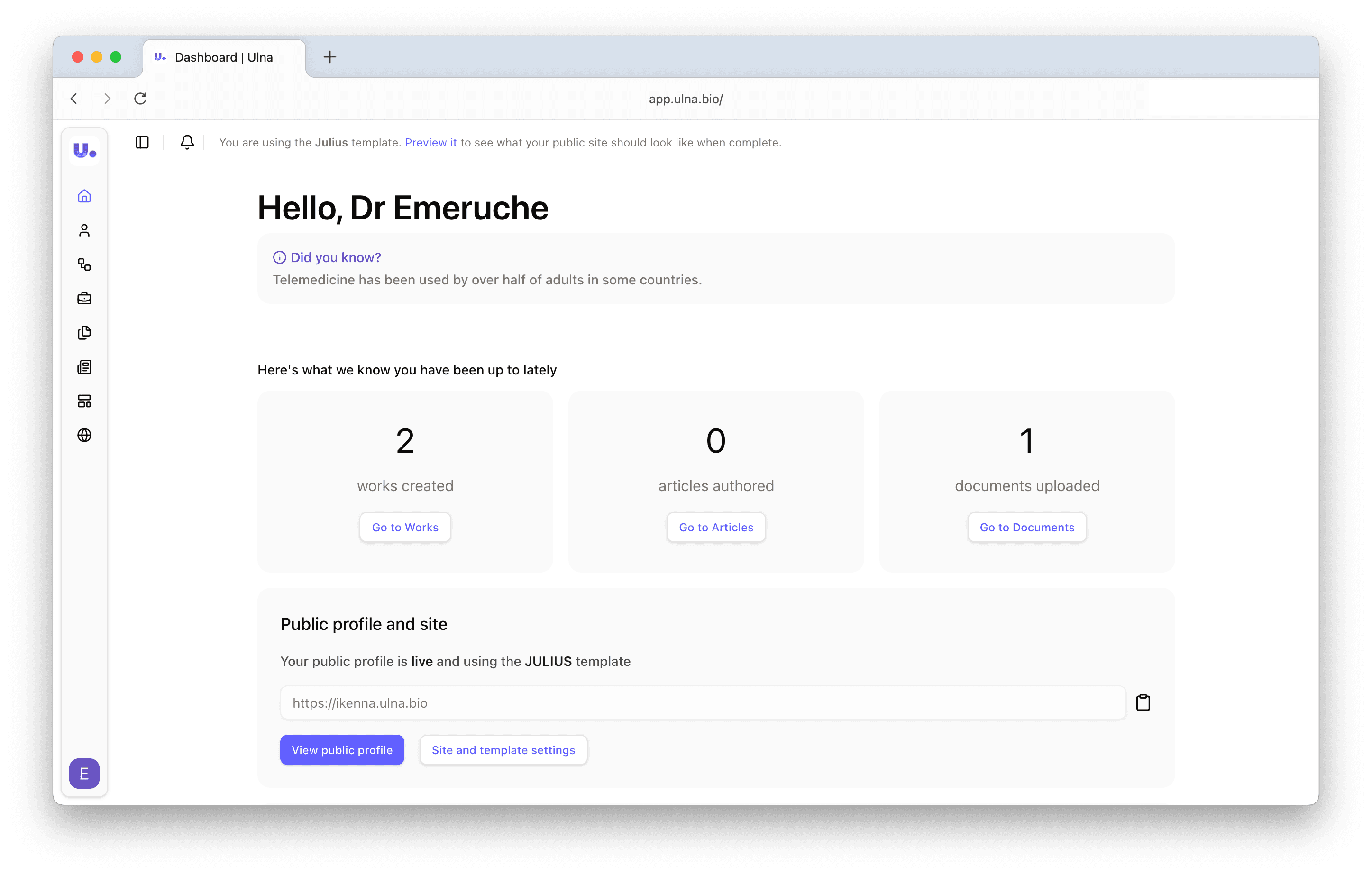Copy profile URL using the clipboard icon

(x=1143, y=702)
